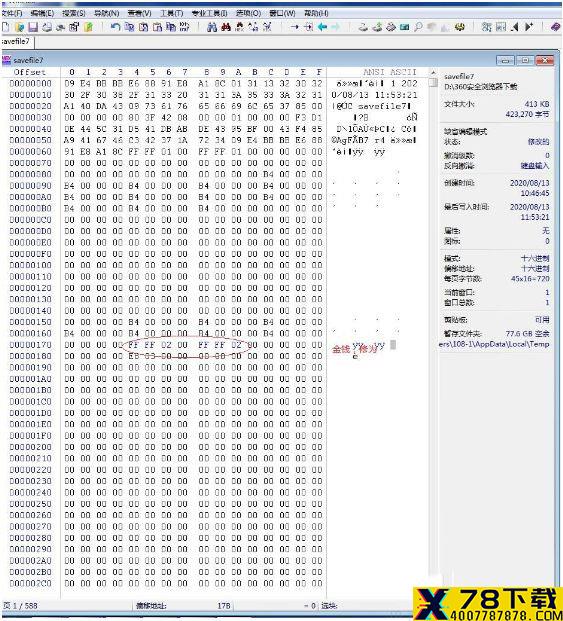Click the Open folder toolbar icon
The image size is (563, 621).
coord(19,27)
